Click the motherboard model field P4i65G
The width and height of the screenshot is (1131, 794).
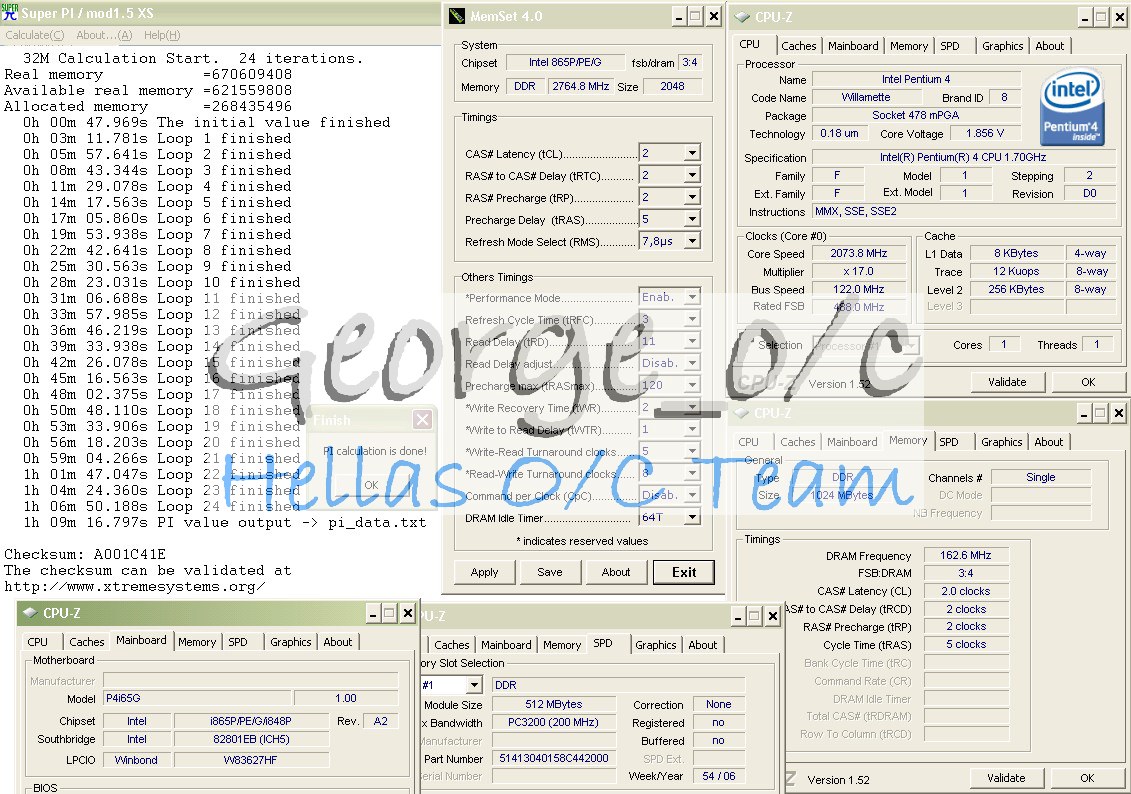198,698
